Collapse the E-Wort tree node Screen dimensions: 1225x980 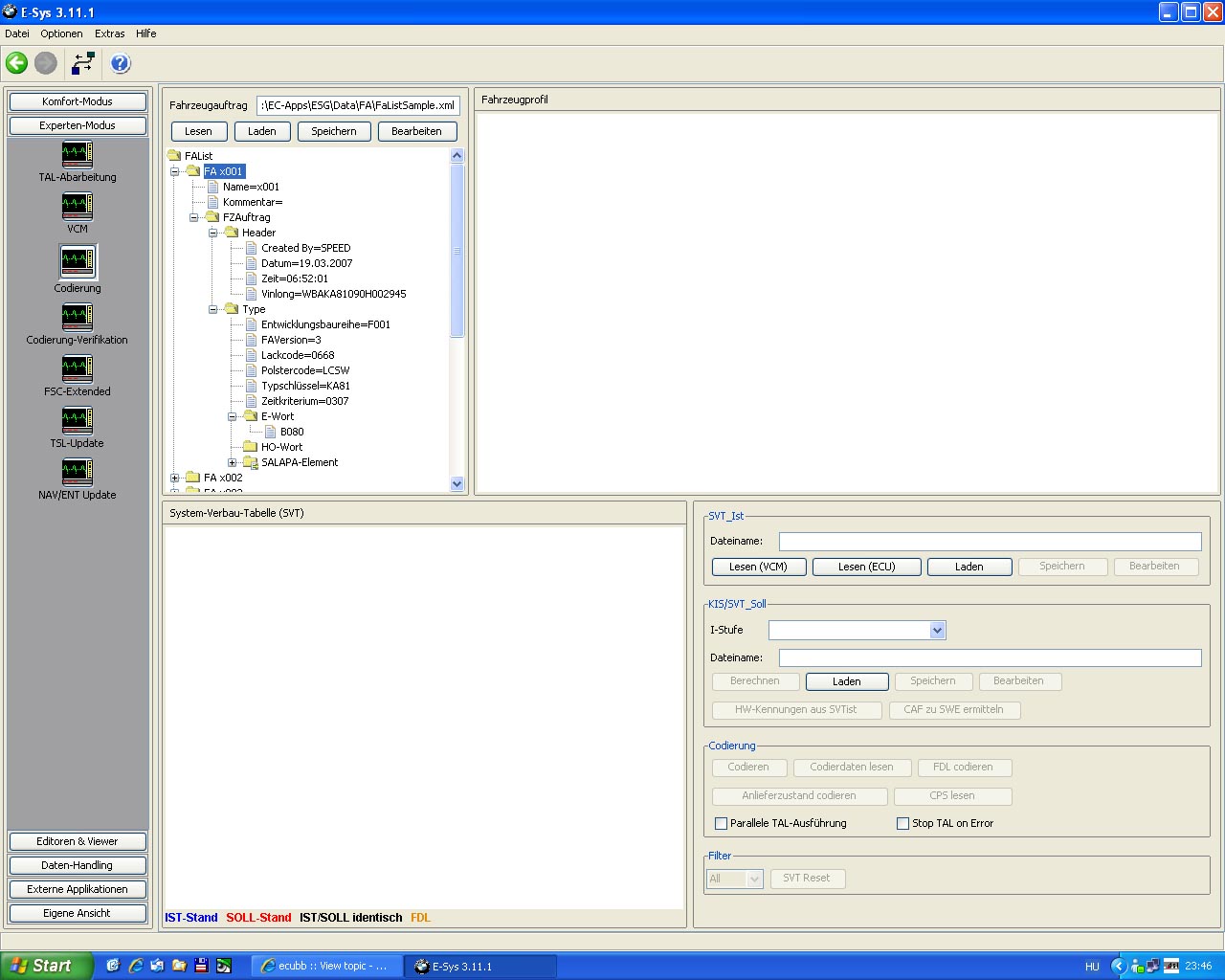(233, 416)
